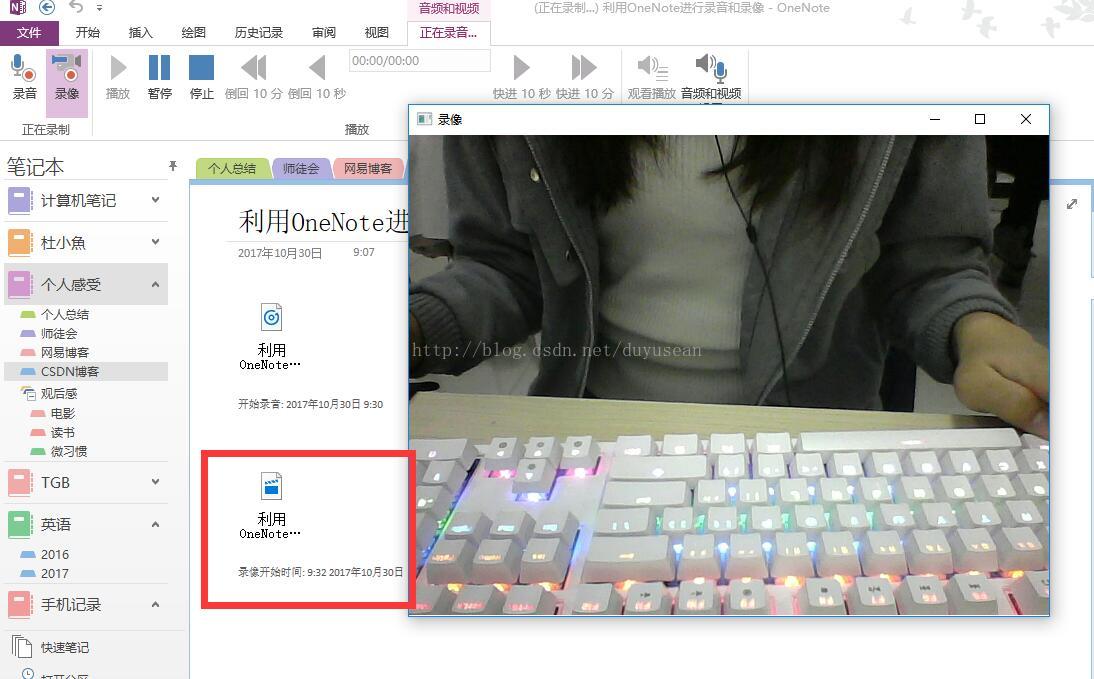Screen dimensions: 1094x679
Task: Select 电影 section in sidebar
Action: point(62,414)
